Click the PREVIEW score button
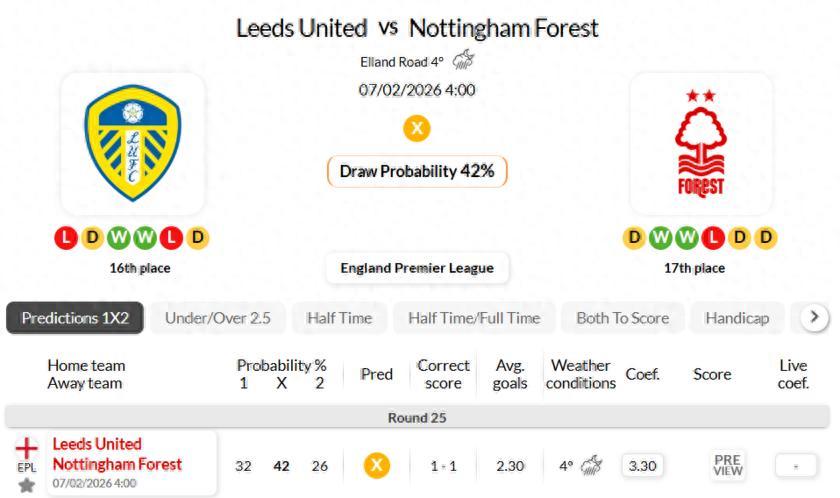This screenshot has width=840, height=498. [727, 465]
